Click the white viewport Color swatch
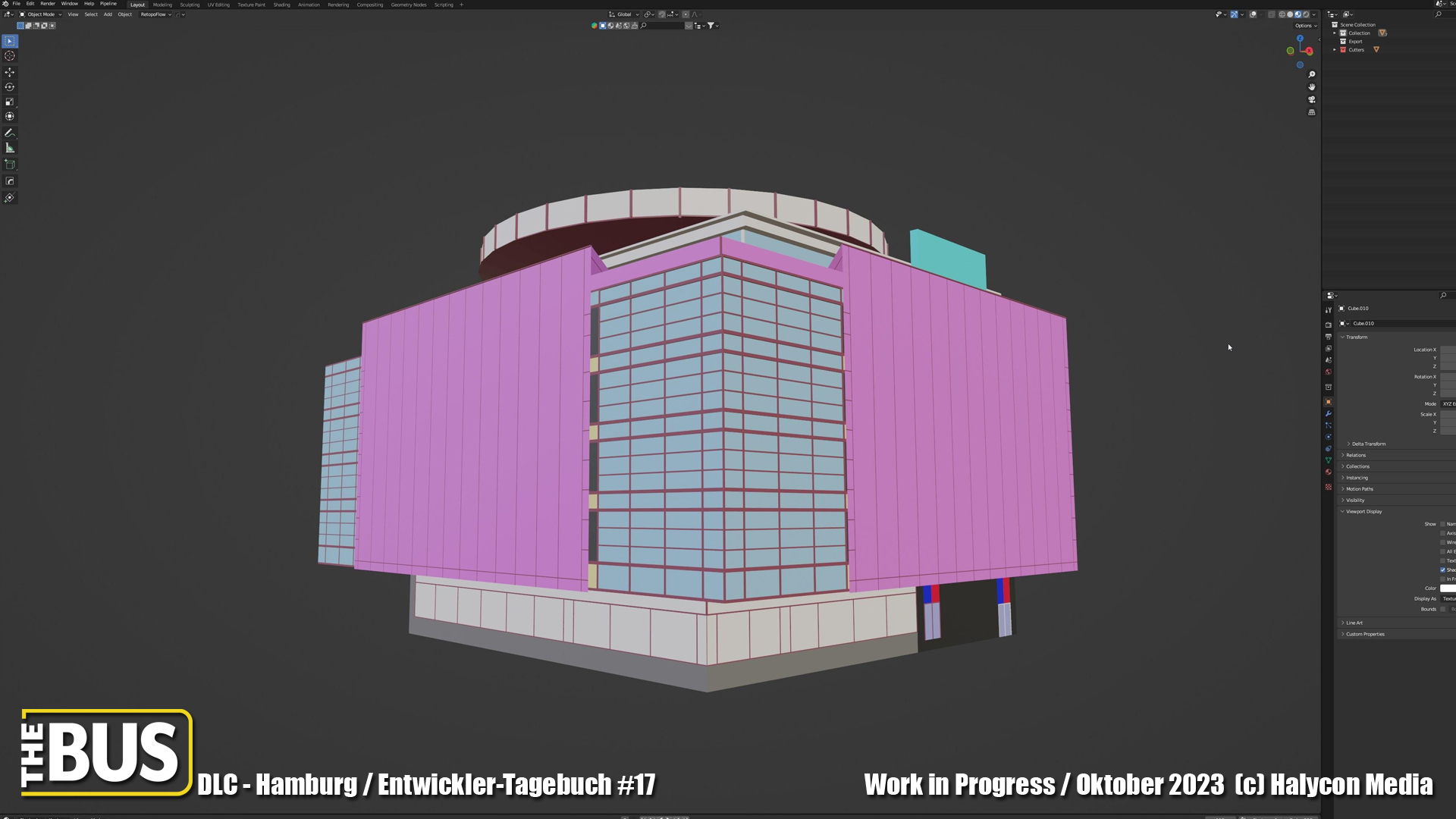1456x819 pixels. 1448,588
